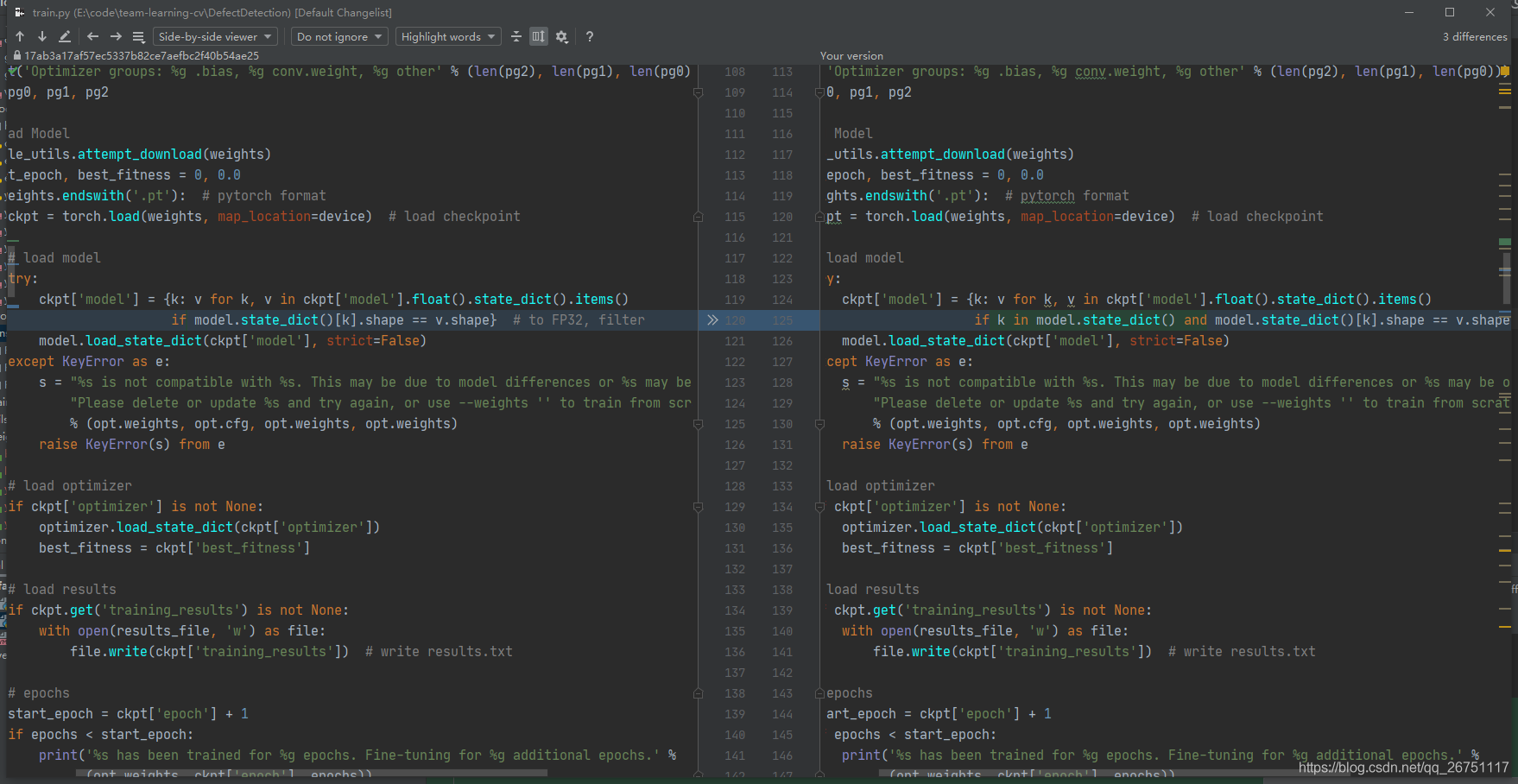Open the Side-by-side viewer dropdown

[x=215, y=36]
